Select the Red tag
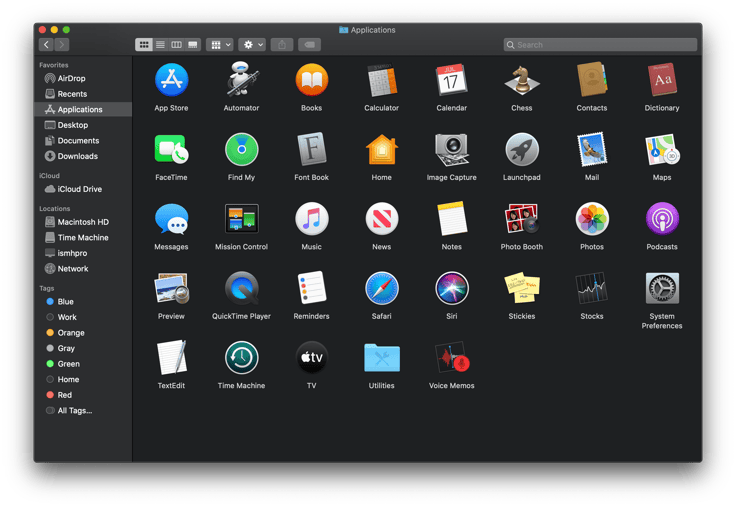 (83, 395)
